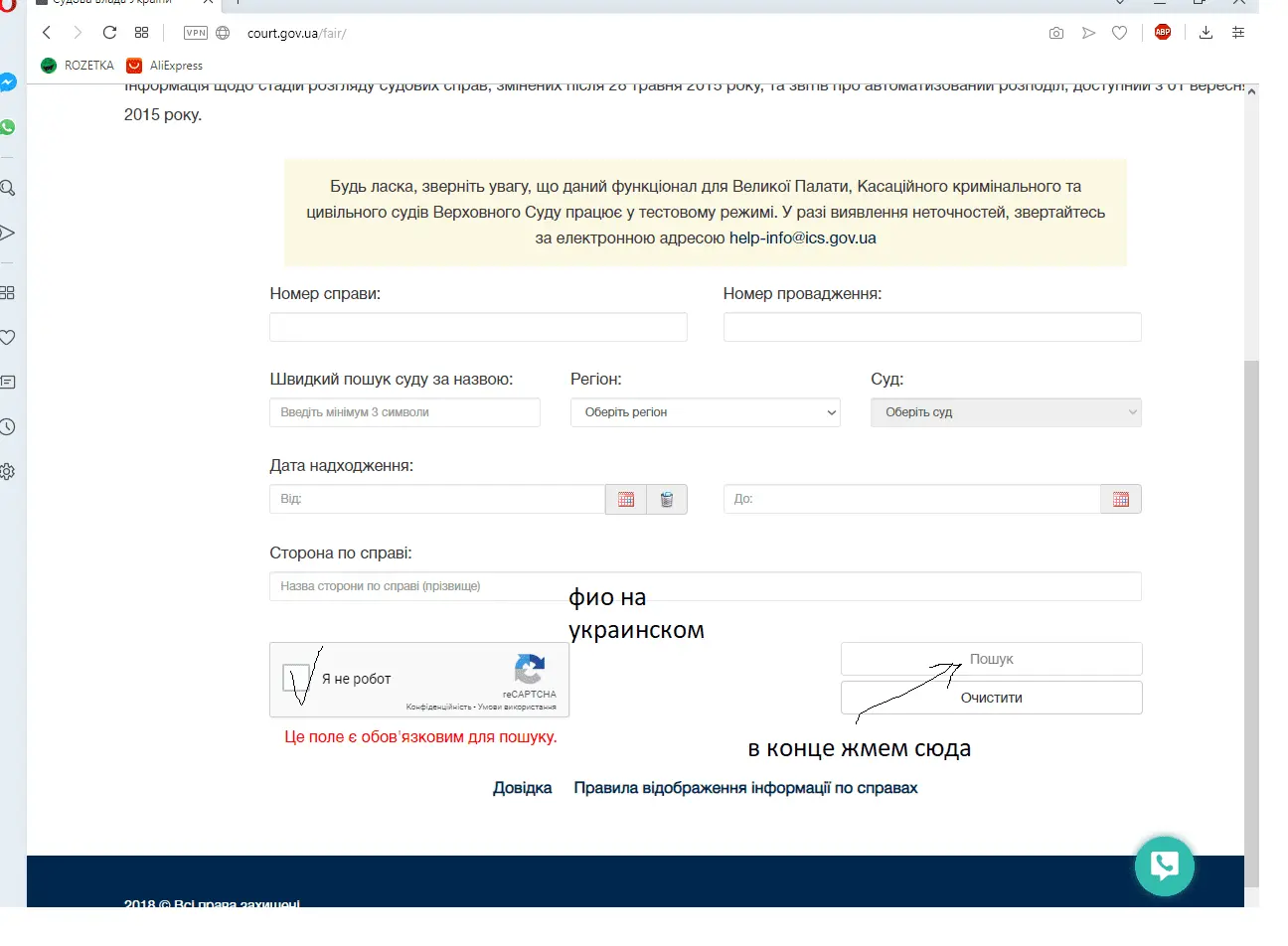This screenshot has width=1288, height=946.
Task: Expand the 'Оберіть суд' dropdown
Action: pos(1006,412)
